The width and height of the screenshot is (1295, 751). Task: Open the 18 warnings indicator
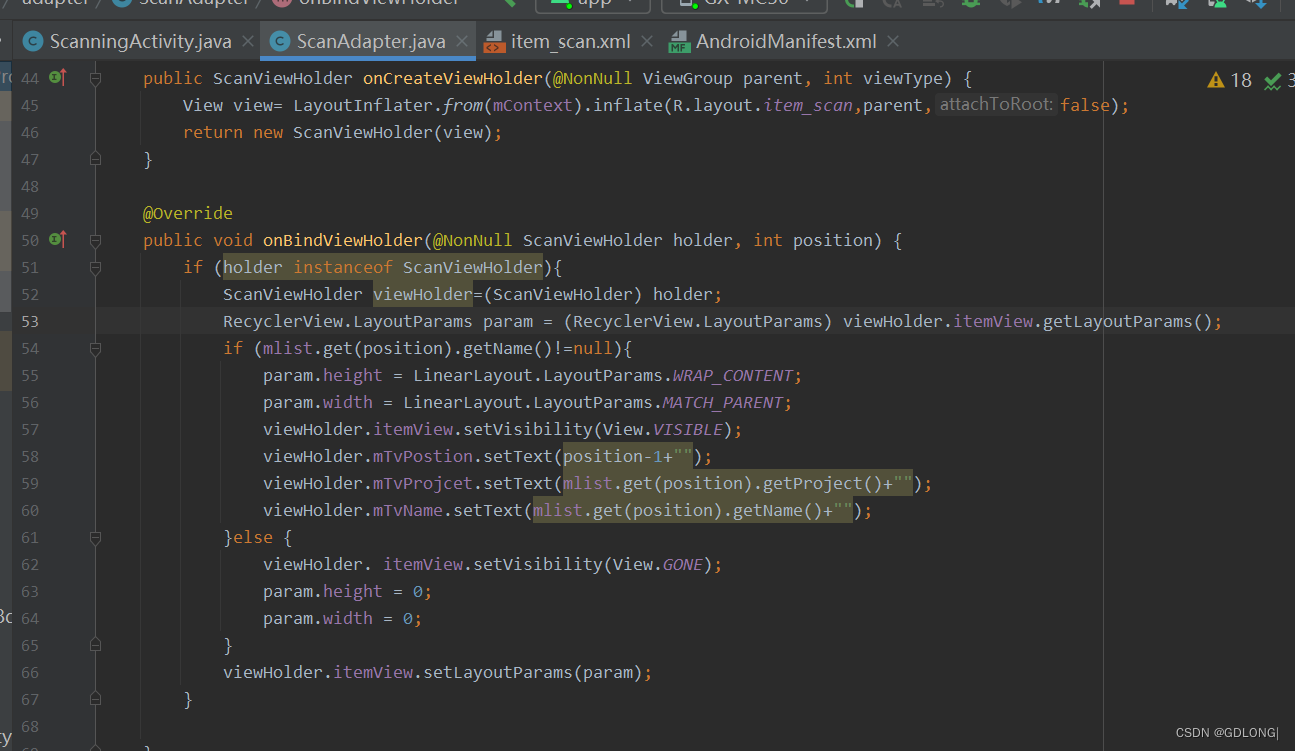pyautogui.click(x=1229, y=80)
